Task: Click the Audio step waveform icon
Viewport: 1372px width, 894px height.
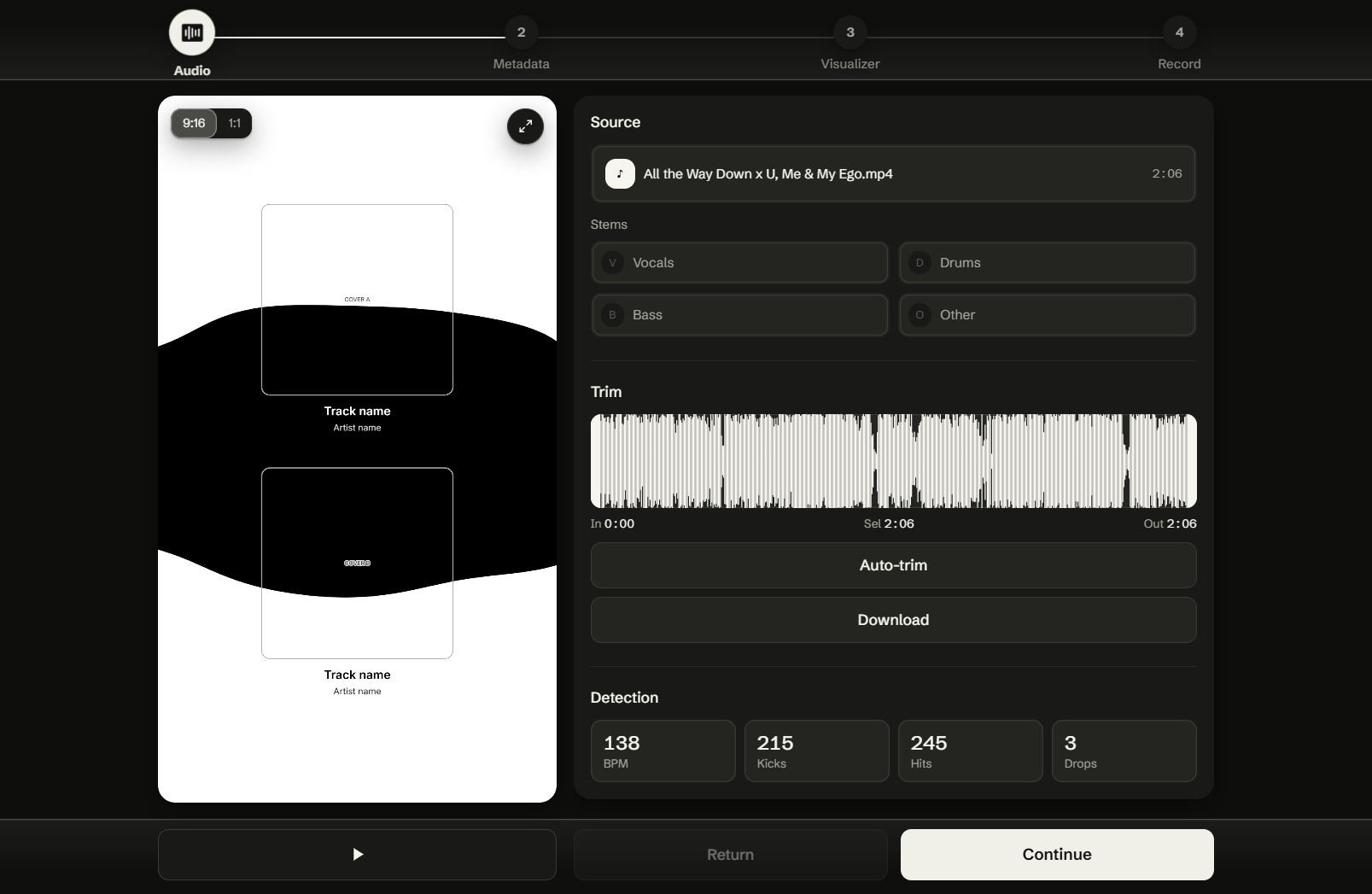Action: point(192,32)
